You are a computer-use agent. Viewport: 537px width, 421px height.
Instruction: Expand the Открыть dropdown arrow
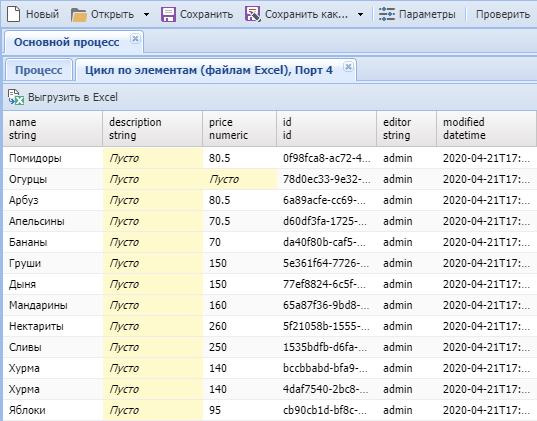coord(146,15)
